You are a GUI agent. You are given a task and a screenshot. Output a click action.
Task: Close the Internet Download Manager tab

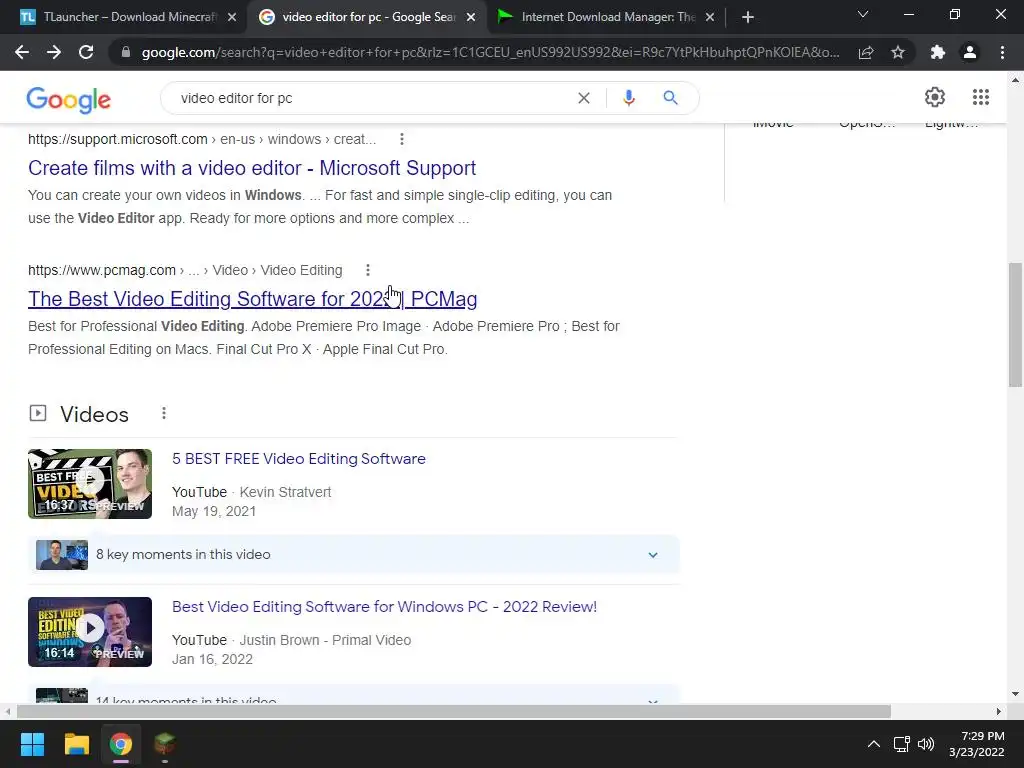(710, 18)
